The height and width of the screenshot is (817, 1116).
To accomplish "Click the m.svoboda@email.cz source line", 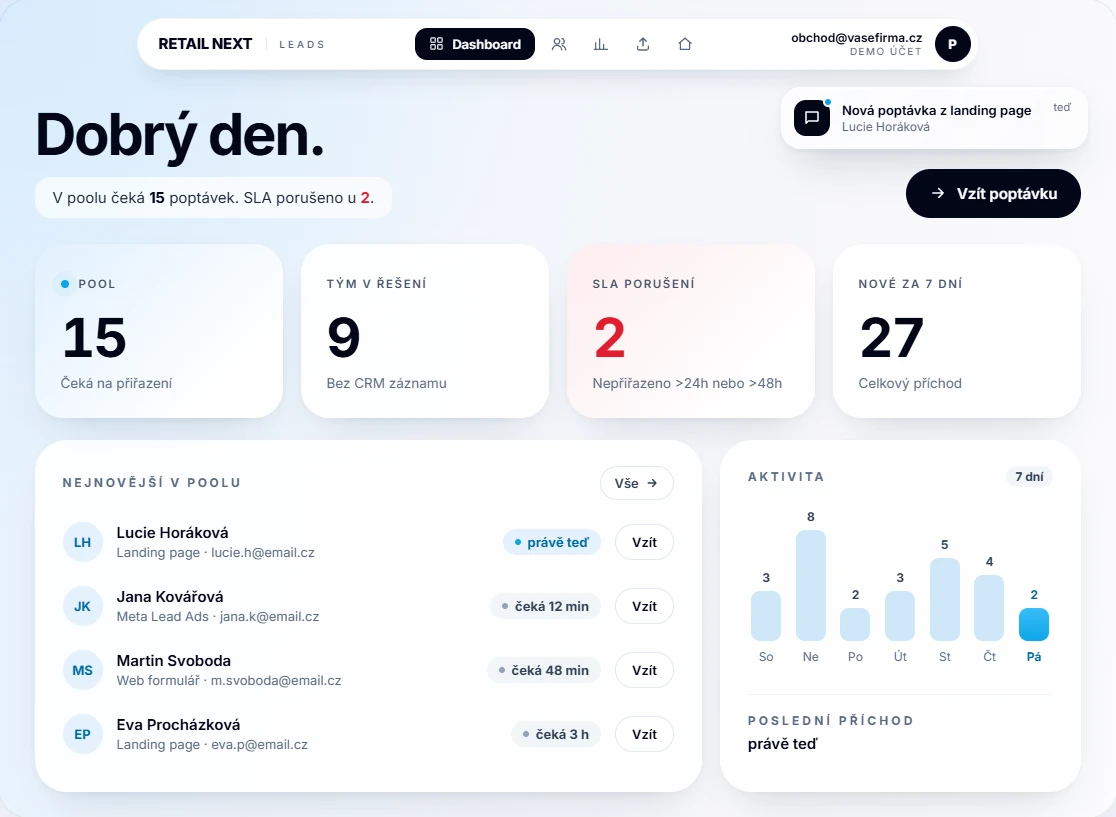I will (229, 680).
